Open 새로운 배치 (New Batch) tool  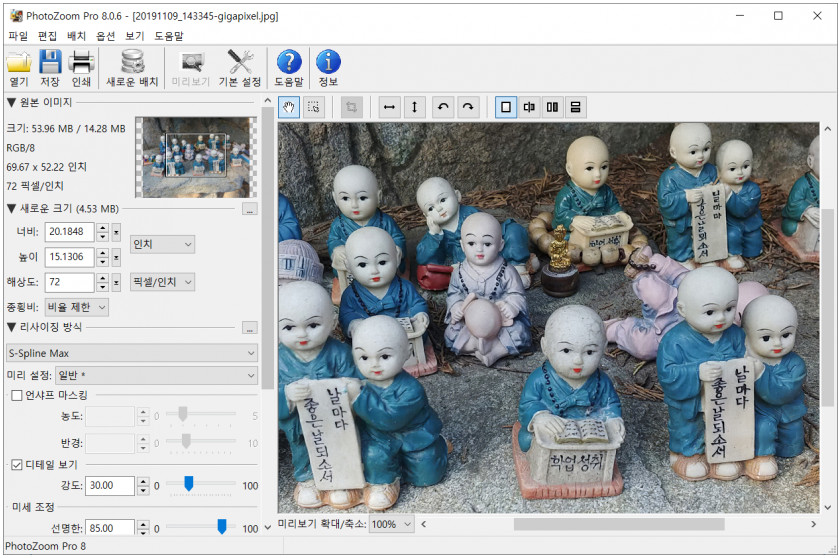click(132, 62)
